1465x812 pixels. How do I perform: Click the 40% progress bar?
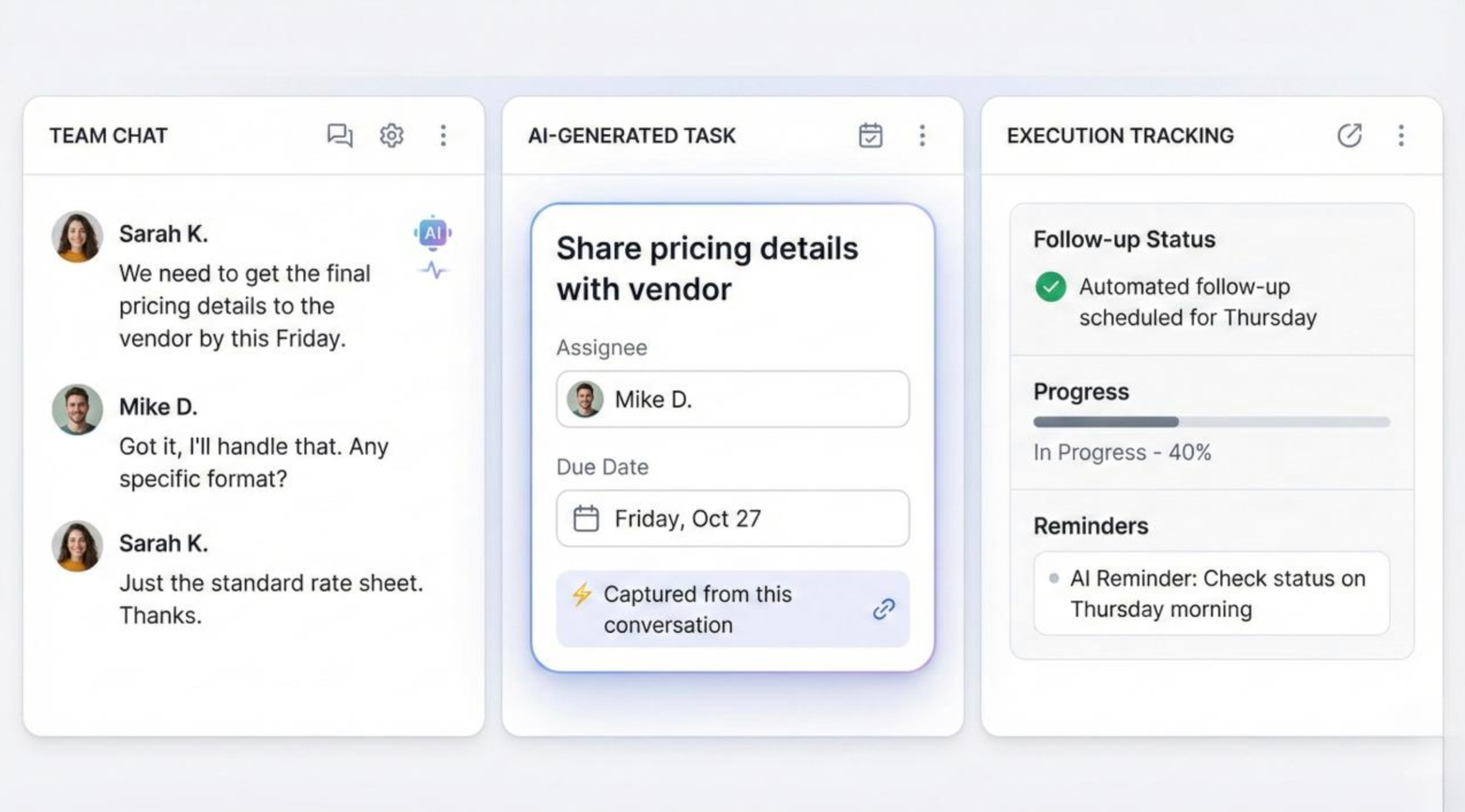pyautogui.click(x=1211, y=422)
